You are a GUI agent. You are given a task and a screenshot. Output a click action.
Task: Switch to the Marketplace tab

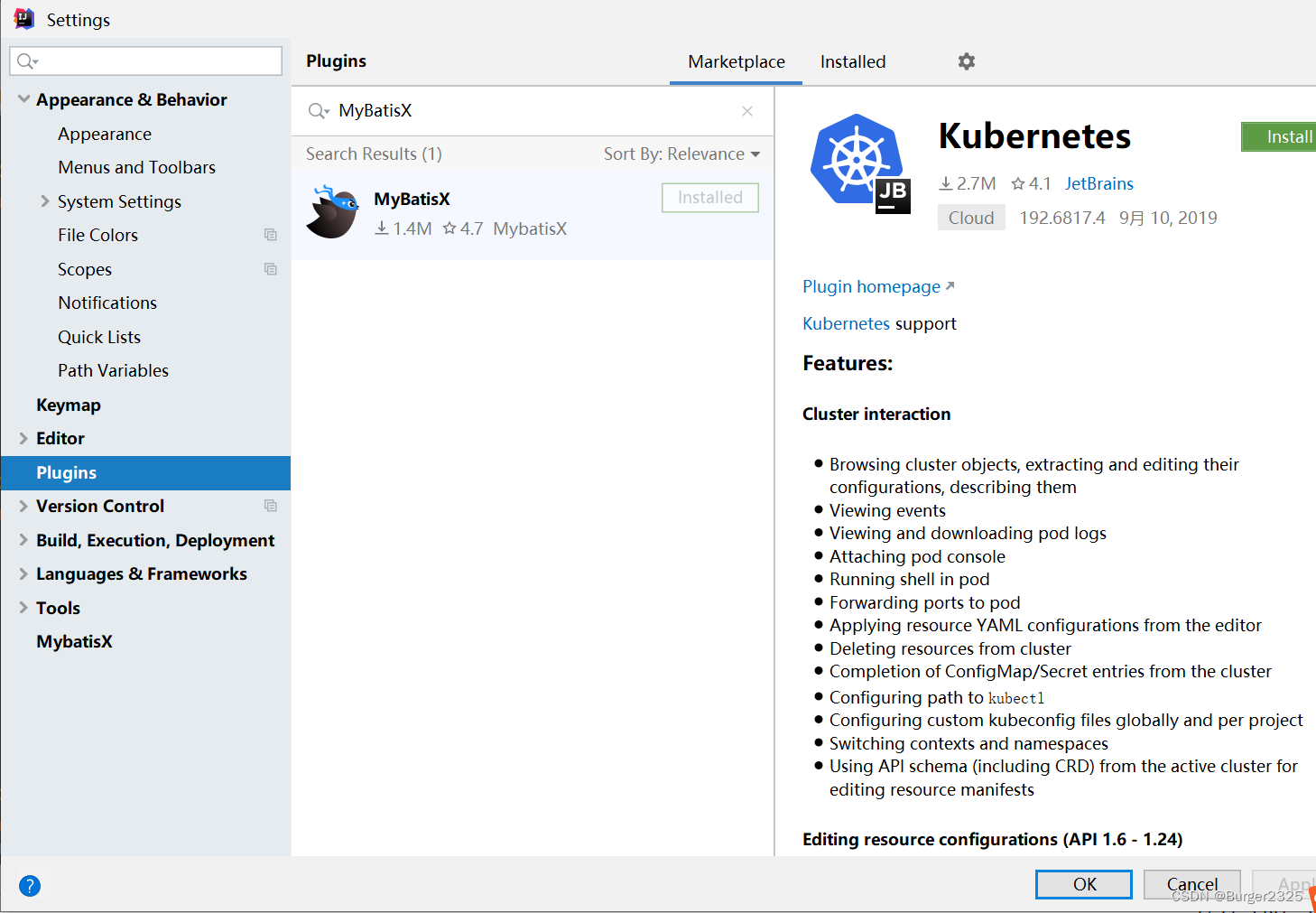tap(737, 61)
